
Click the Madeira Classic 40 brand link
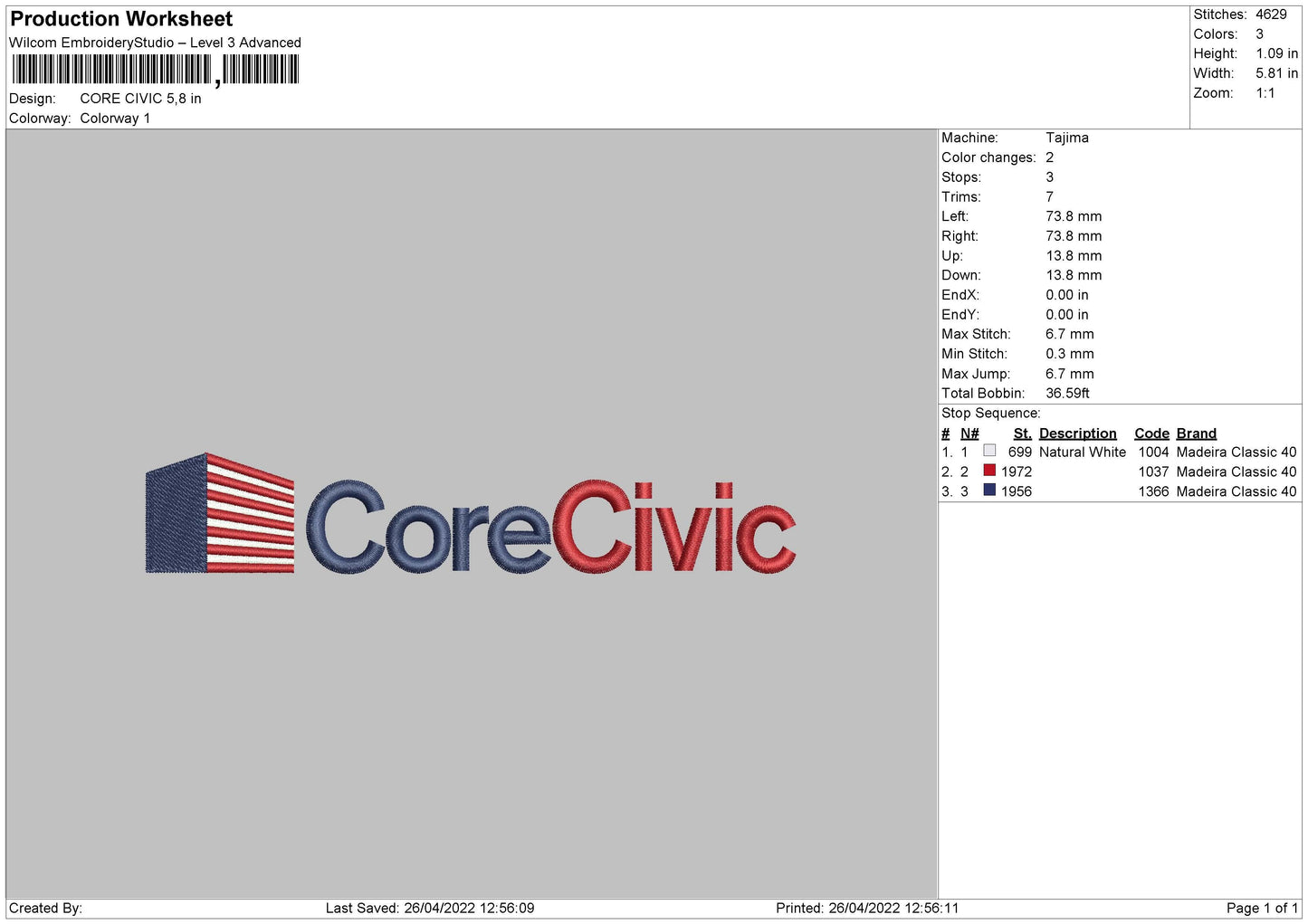[1236, 452]
